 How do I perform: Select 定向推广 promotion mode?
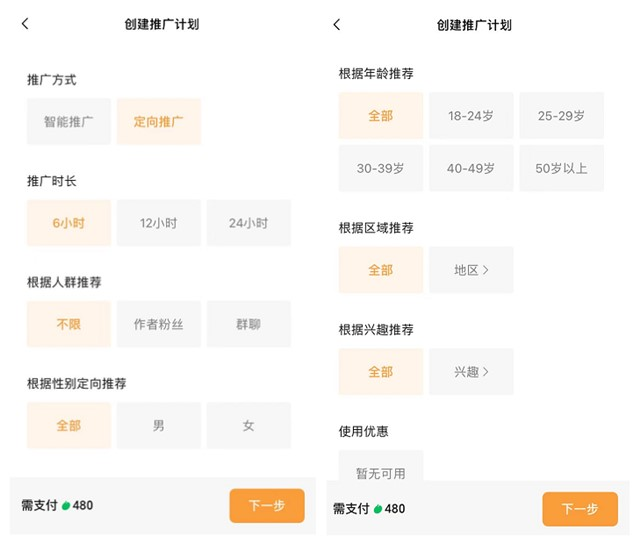click(158, 121)
